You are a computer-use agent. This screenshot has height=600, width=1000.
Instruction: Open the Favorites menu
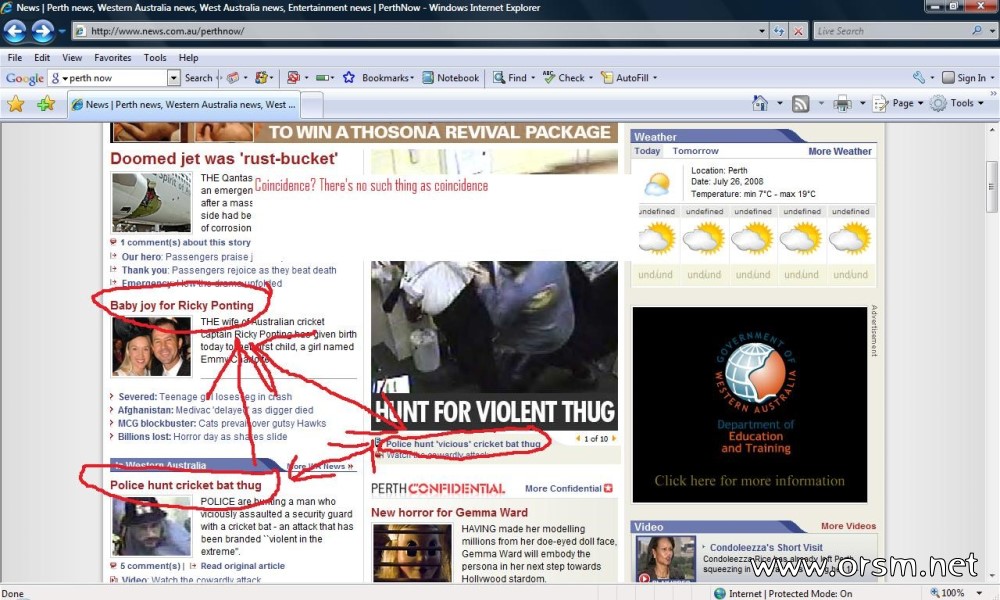coord(113,57)
